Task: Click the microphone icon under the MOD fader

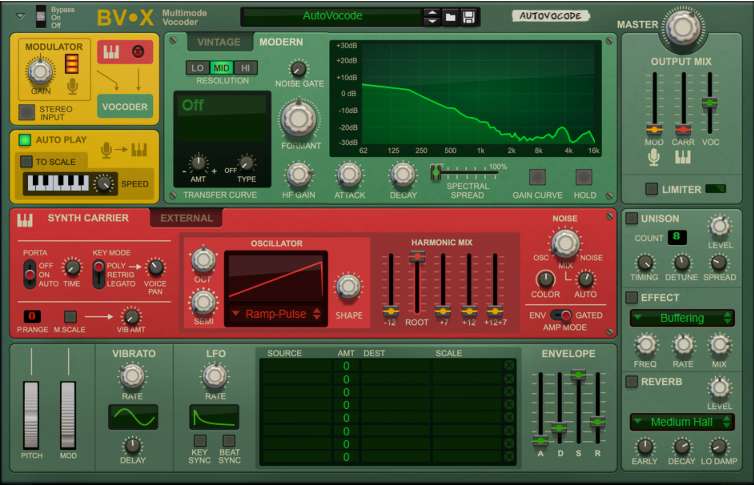Action: [x=653, y=157]
